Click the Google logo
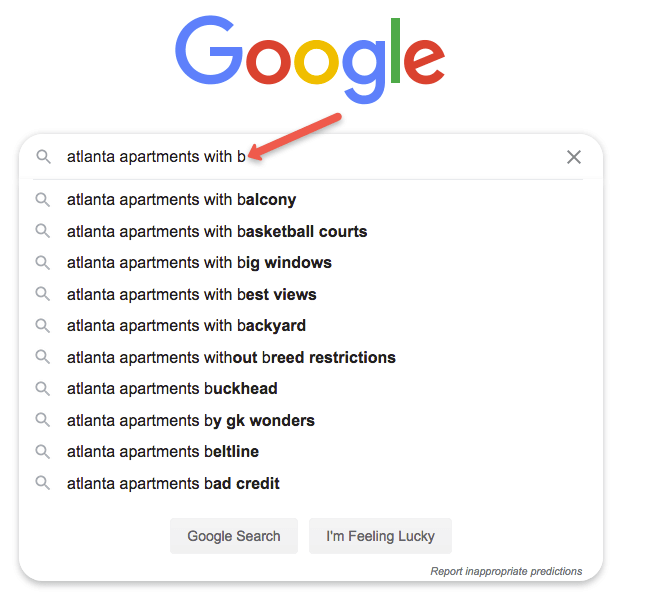 [x=310, y=59]
